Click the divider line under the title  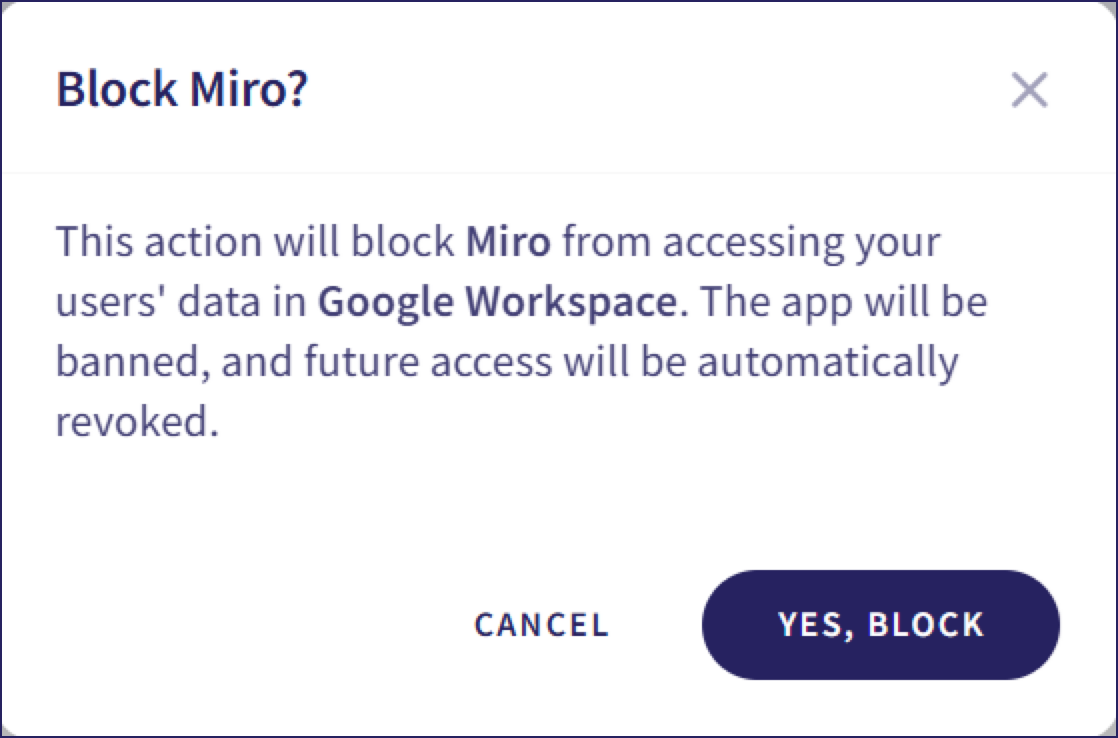pyautogui.click(x=559, y=173)
